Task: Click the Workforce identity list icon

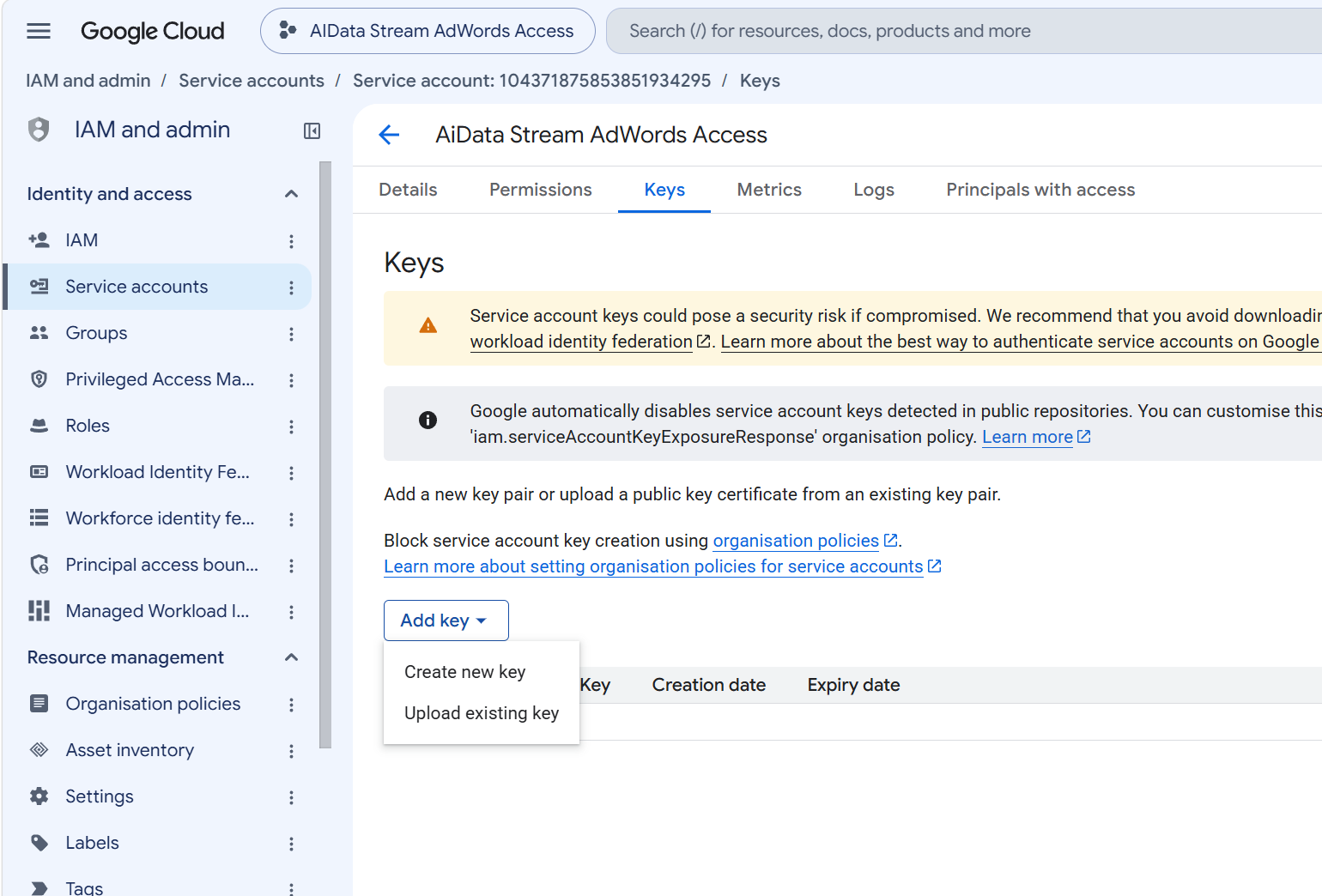Action: pyautogui.click(x=39, y=518)
